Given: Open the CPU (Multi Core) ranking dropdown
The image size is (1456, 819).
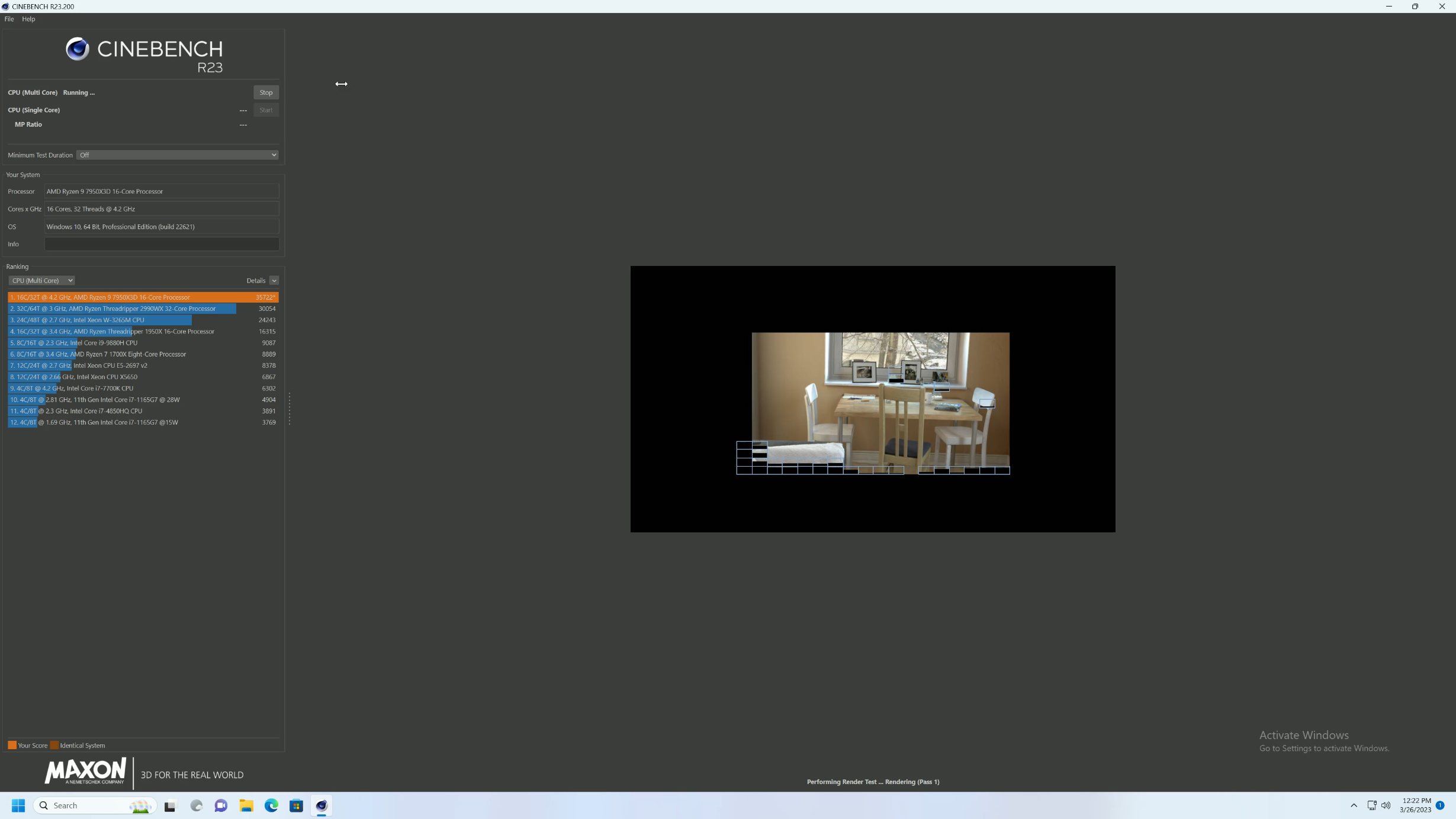Looking at the screenshot, I should (x=41, y=281).
